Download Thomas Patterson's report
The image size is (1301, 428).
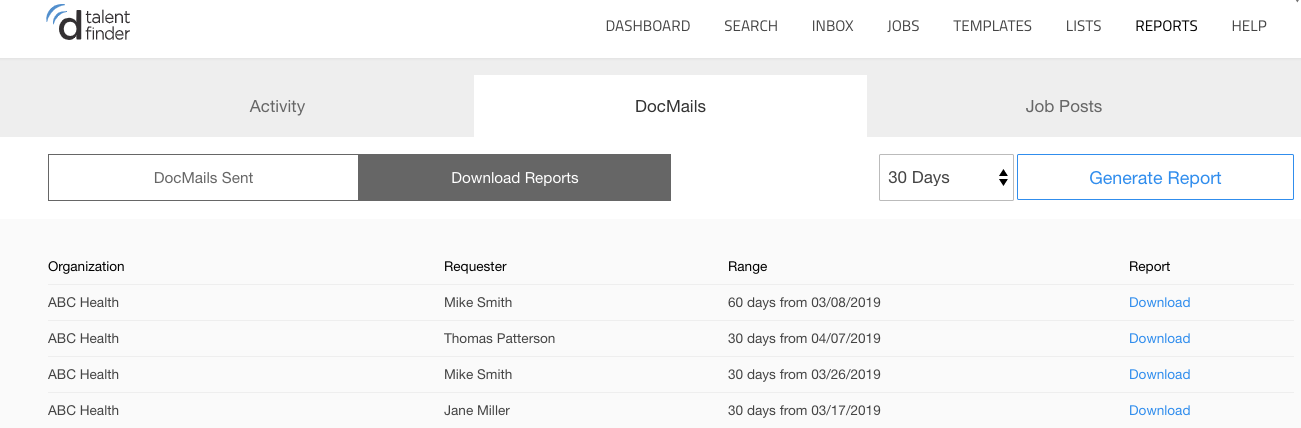(1159, 338)
